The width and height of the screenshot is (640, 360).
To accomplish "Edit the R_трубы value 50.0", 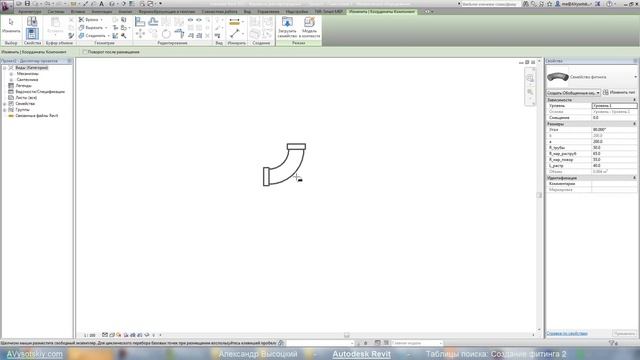I will click(x=614, y=148).
